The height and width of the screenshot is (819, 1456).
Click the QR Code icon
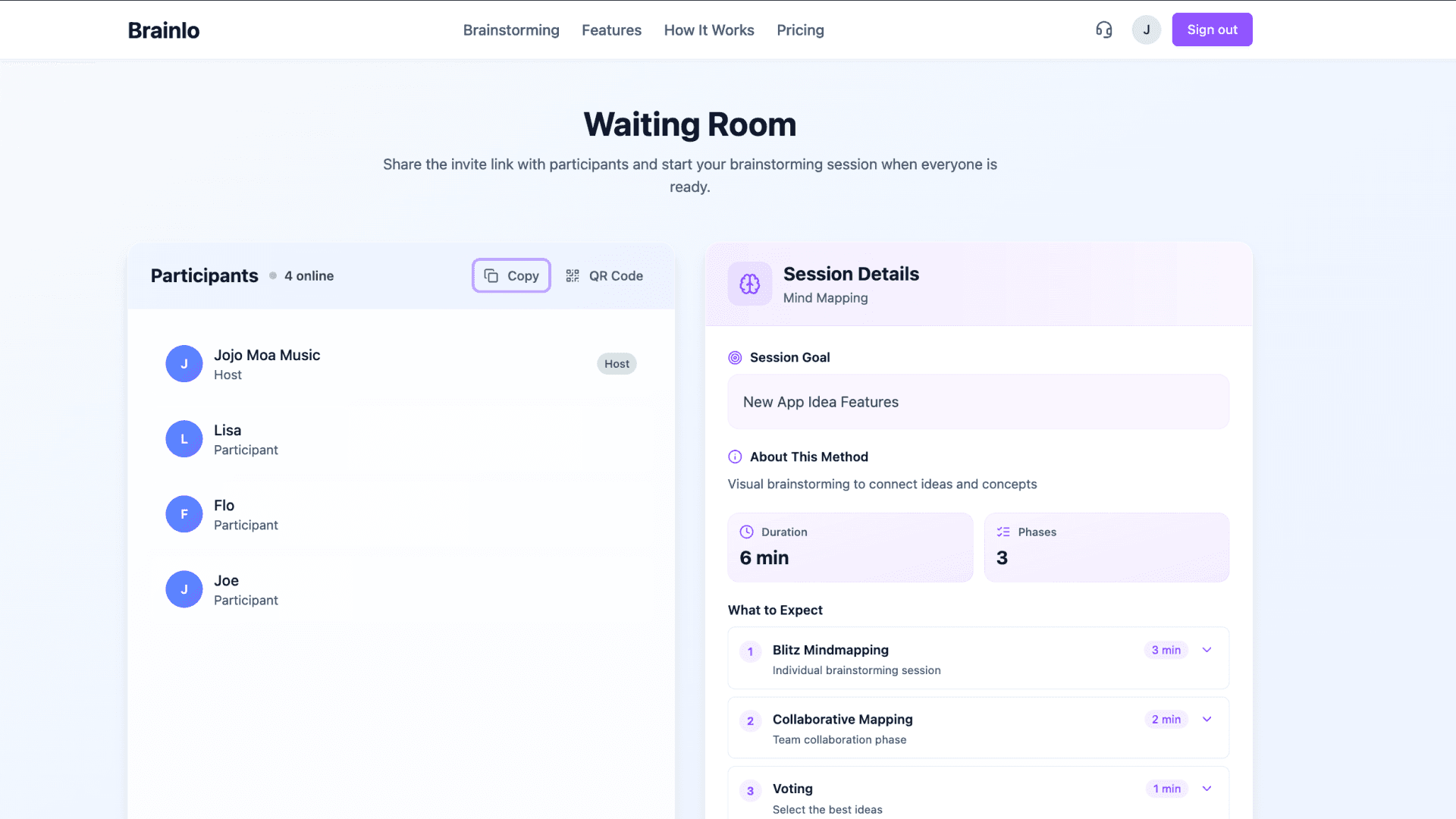[x=573, y=275]
